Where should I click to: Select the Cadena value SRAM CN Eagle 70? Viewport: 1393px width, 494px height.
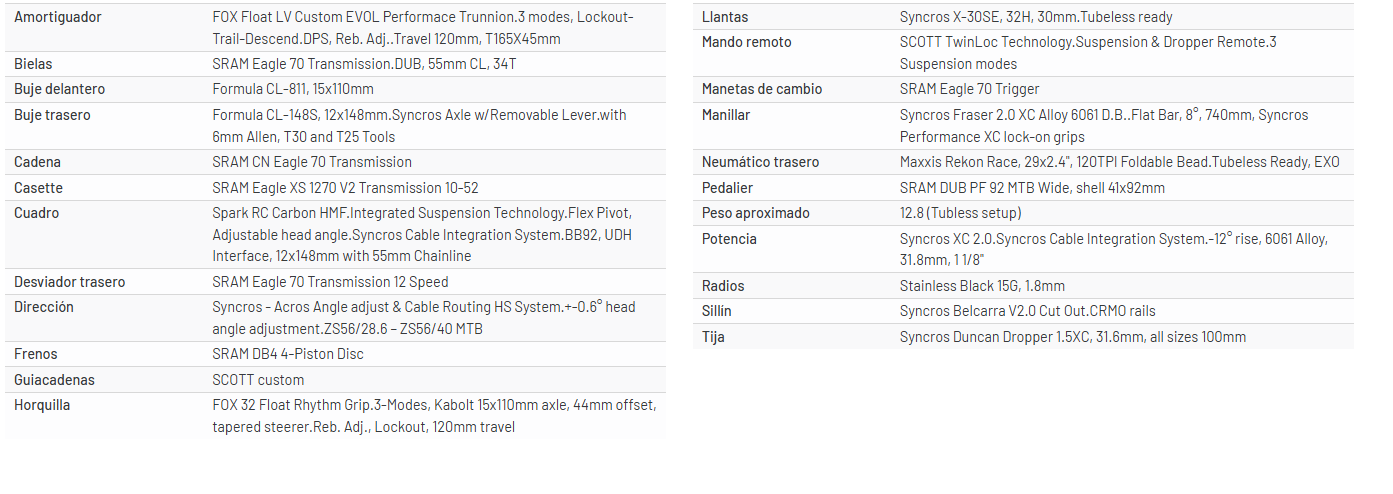pos(312,162)
